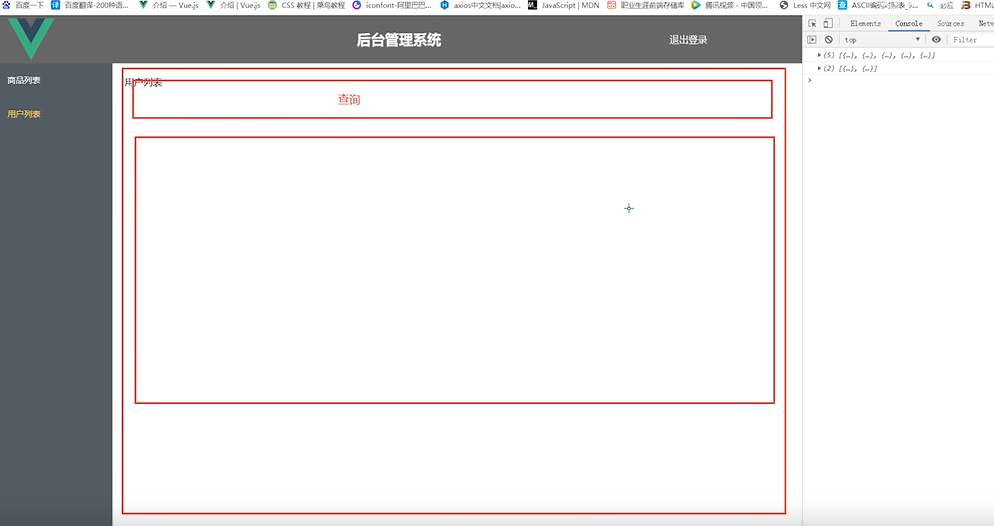Activate DevTools inspect element picker icon

tap(812, 23)
